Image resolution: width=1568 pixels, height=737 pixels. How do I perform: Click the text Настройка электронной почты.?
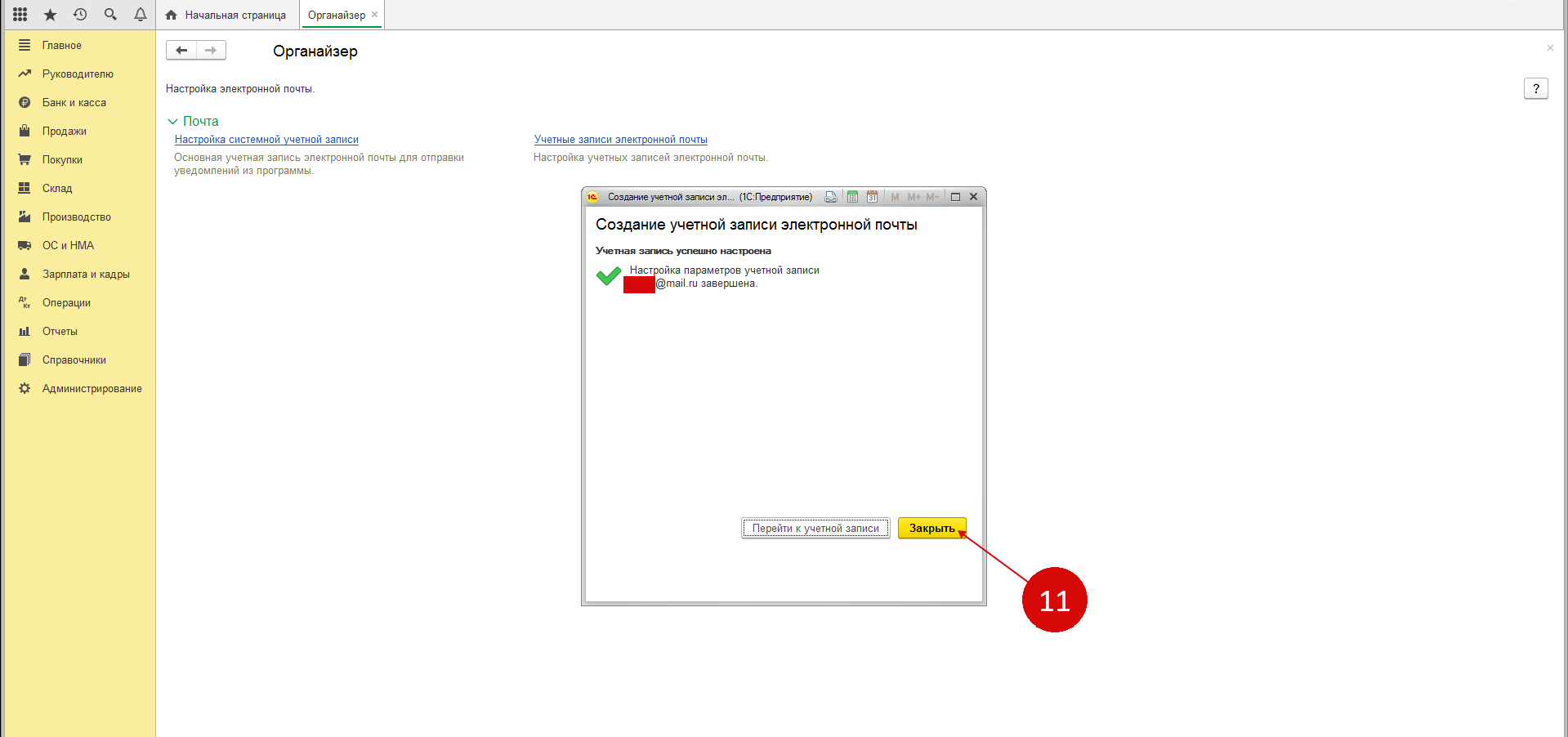(240, 89)
